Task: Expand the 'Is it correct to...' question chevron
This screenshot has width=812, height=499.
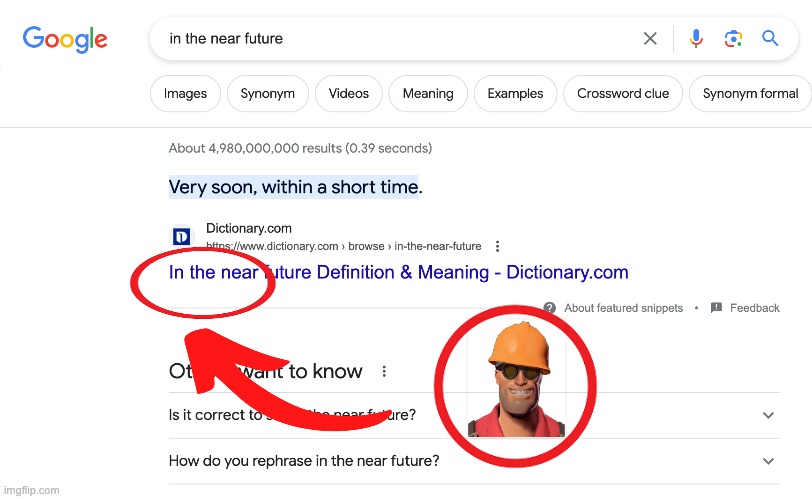Action: [768, 415]
